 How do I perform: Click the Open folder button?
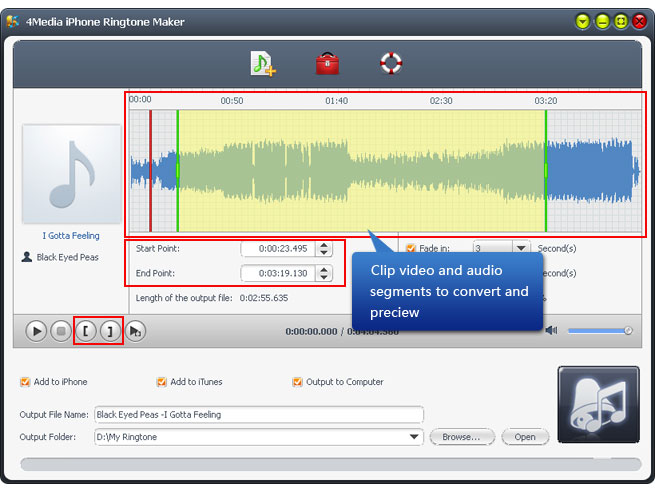525,437
